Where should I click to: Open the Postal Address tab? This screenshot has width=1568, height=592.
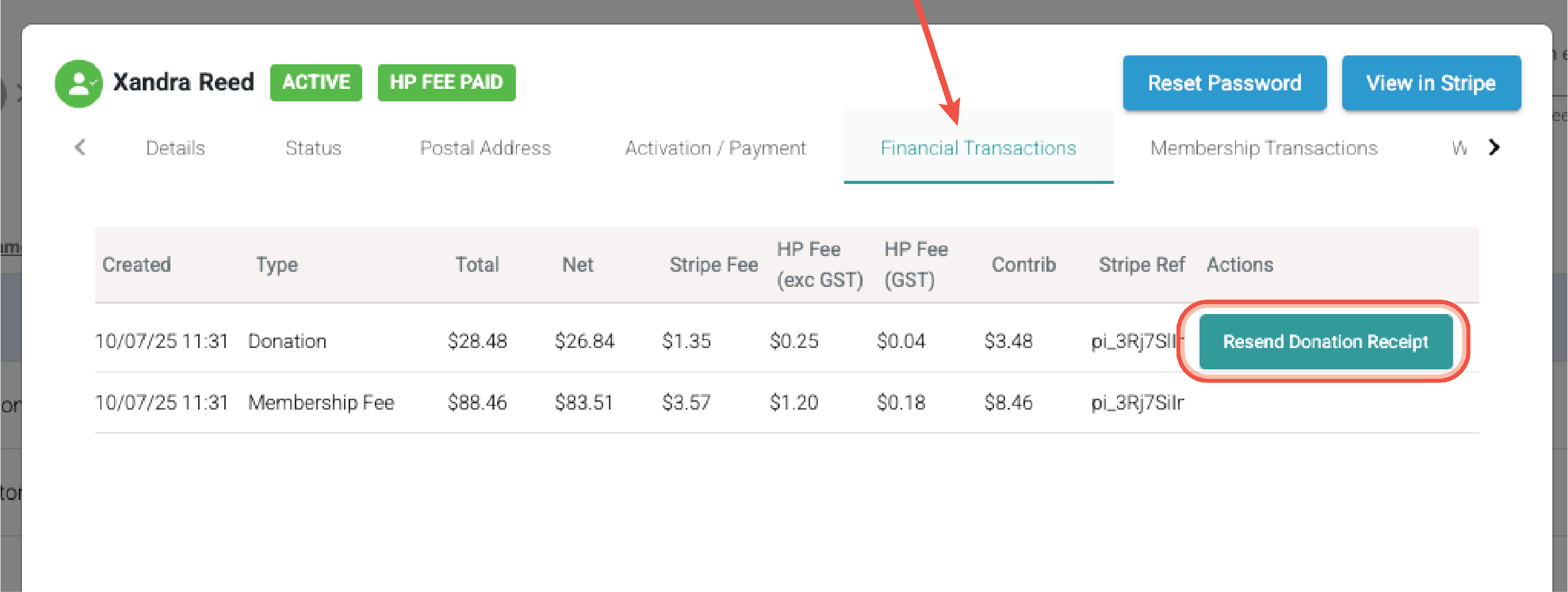(x=485, y=148)
